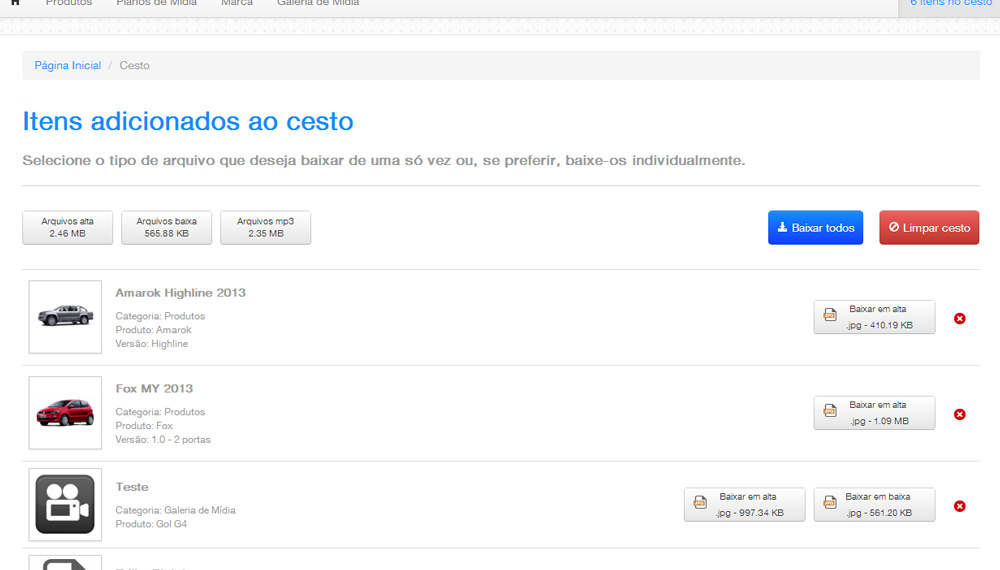Click the Cesto breadcrumb text
This screenshot has width=1000, height=570.
(135, 66)
